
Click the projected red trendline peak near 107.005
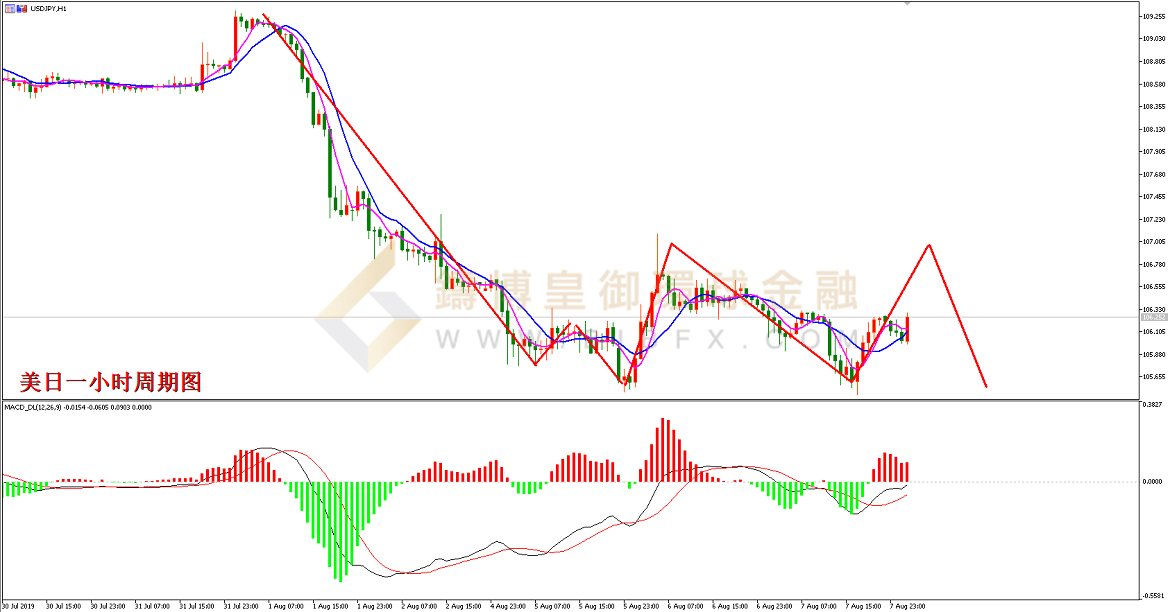pyautogui.click(x=930, y=244)
